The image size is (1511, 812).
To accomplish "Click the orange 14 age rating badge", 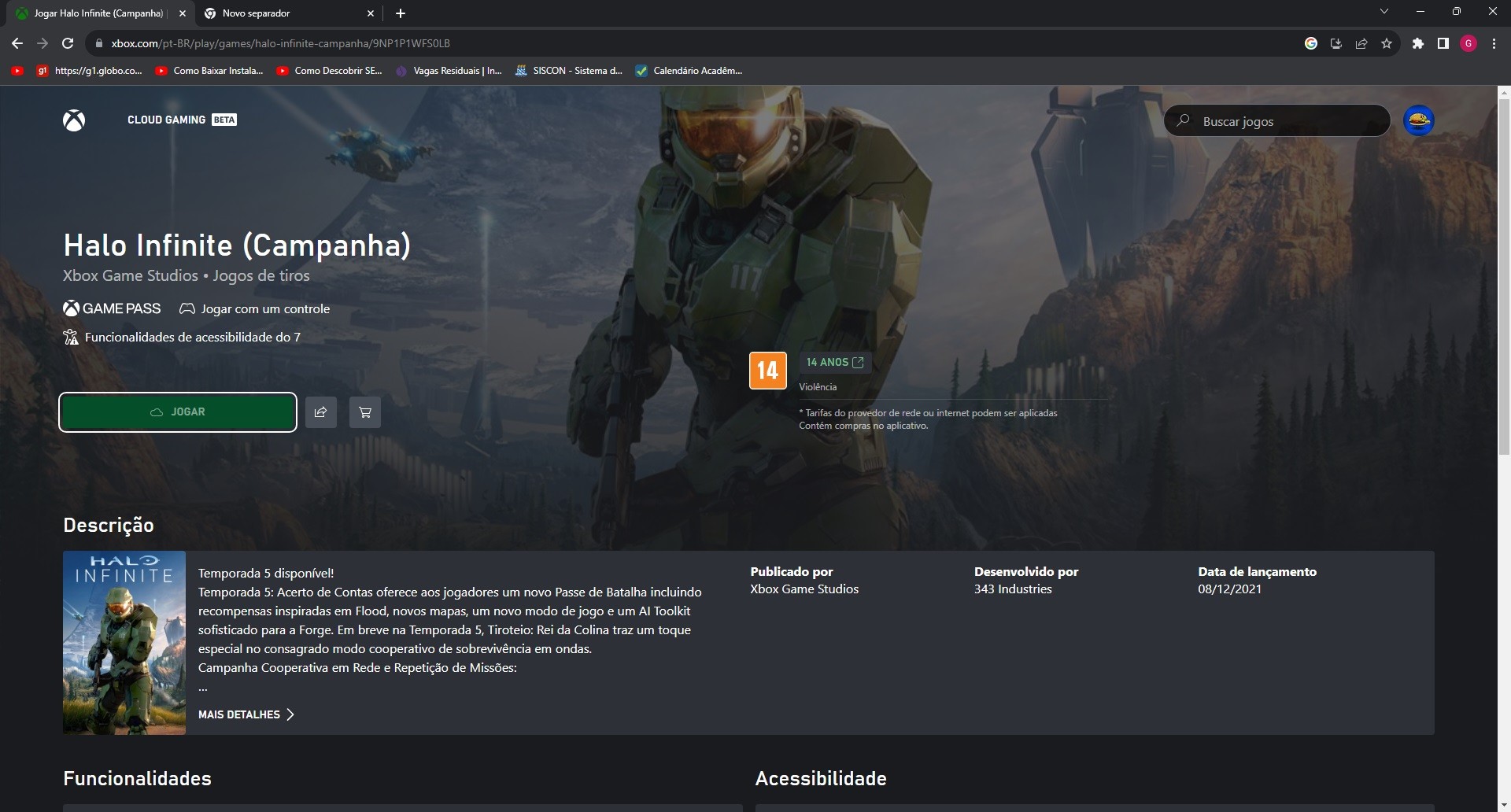I will pos(768,371).
